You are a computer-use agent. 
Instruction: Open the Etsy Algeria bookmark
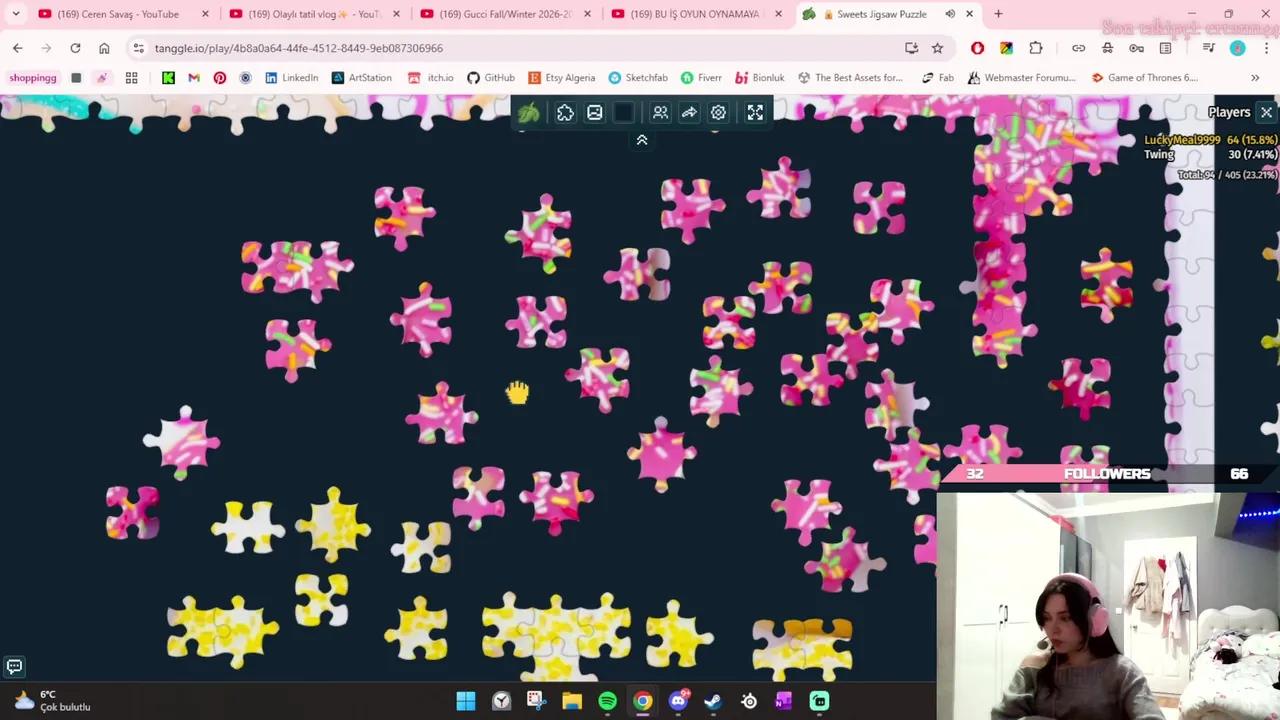pos(562,78)
